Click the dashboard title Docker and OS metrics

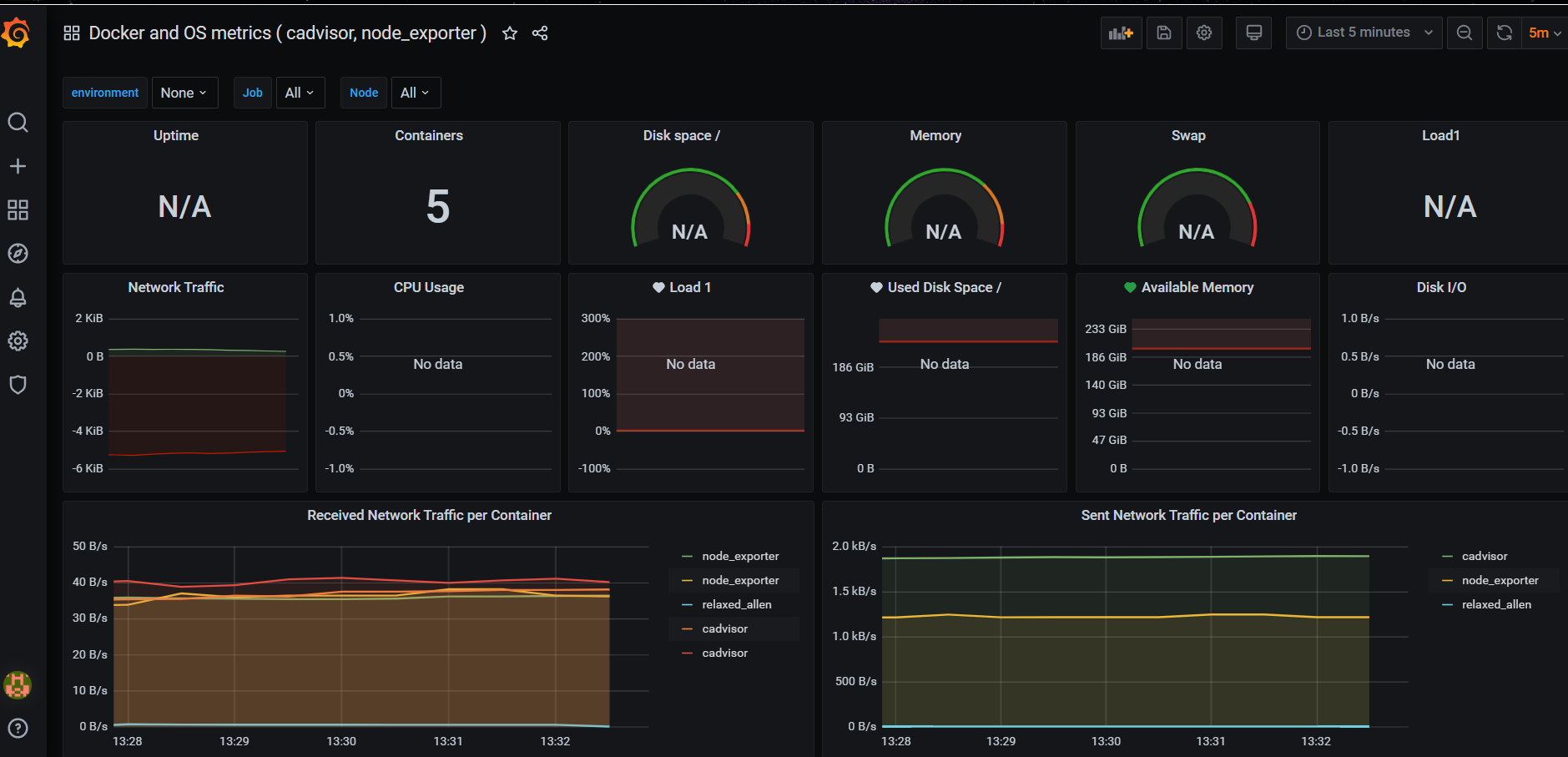pos(288,33)
